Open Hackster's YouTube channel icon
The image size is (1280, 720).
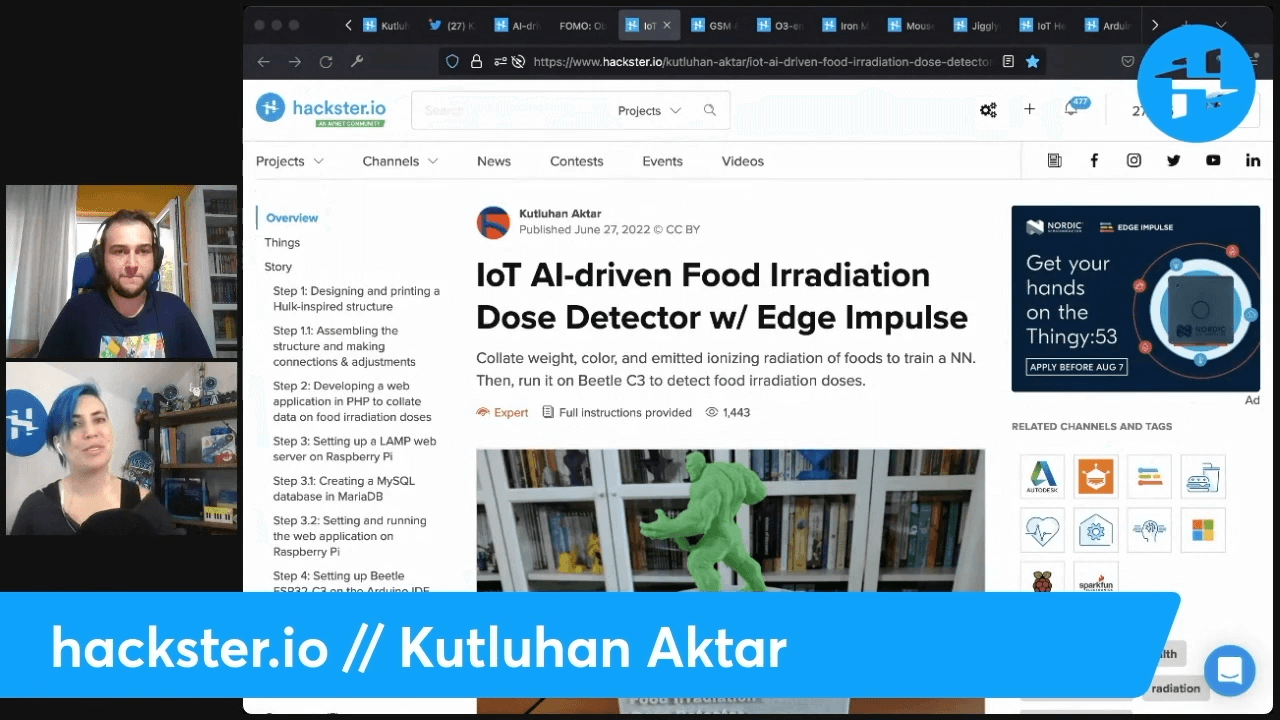pos(1213,160)
